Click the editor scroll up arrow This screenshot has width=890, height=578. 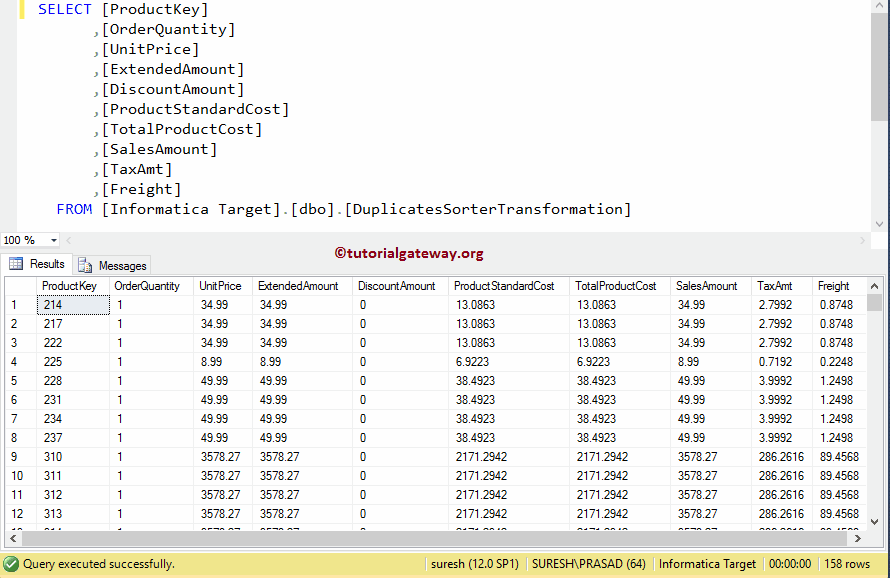(x=879, y=5)
